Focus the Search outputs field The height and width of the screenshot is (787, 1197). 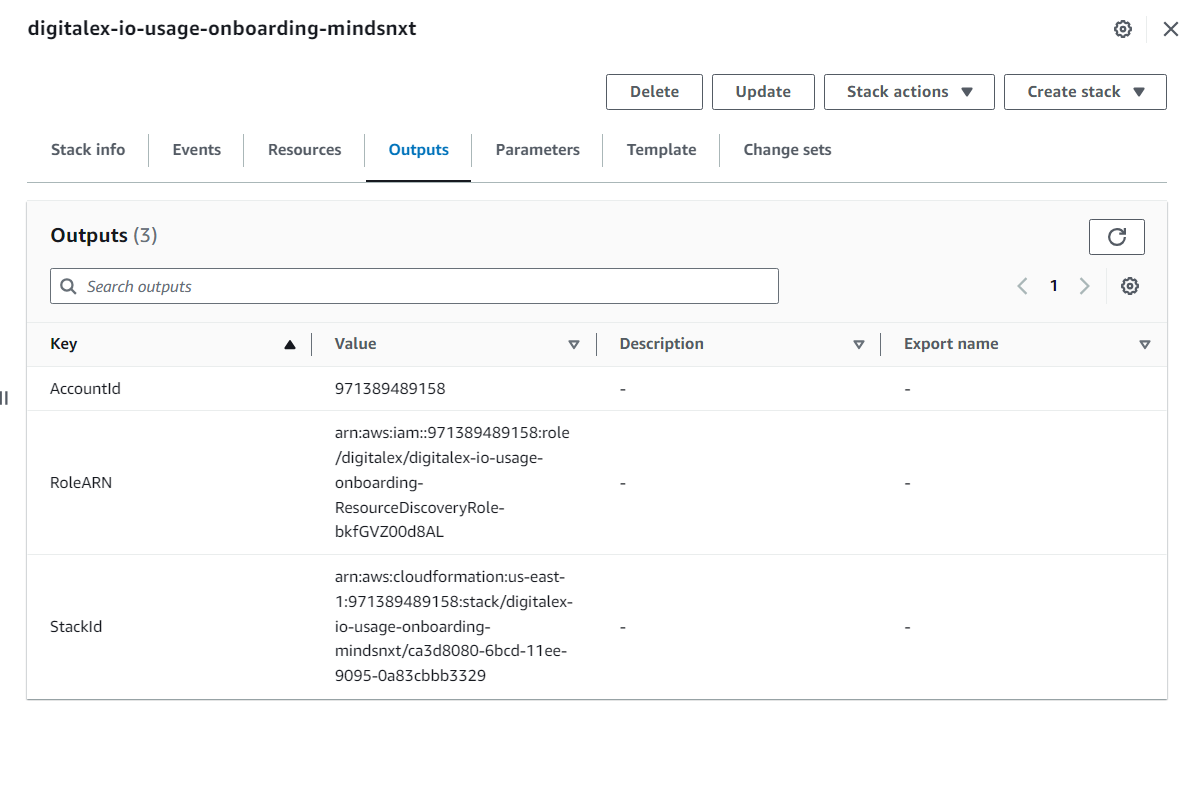tap(414, 286)
